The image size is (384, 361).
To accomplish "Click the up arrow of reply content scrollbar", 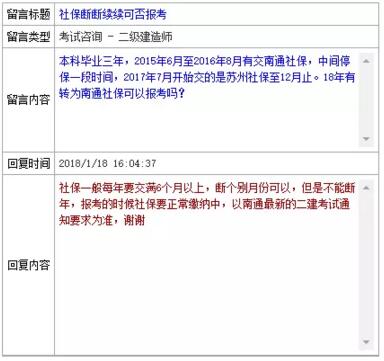I will tap(366, 188).
